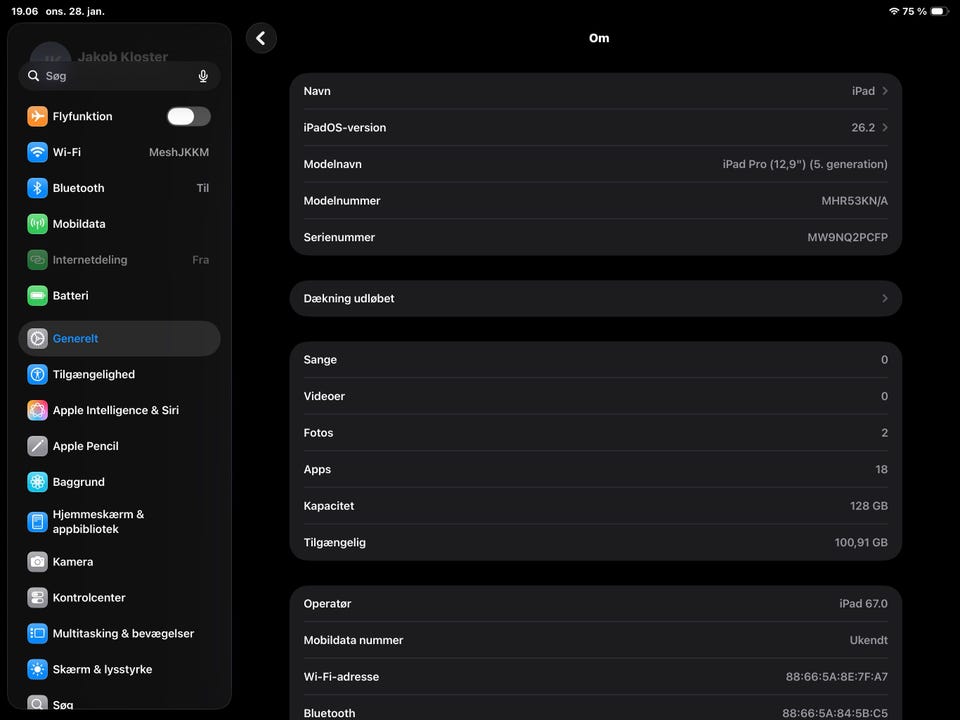Tap the Wi-Fi-adresse 88:66:5A:8E:7F:A7
This screenshot has width=960, height=720.
pos(836,677)
